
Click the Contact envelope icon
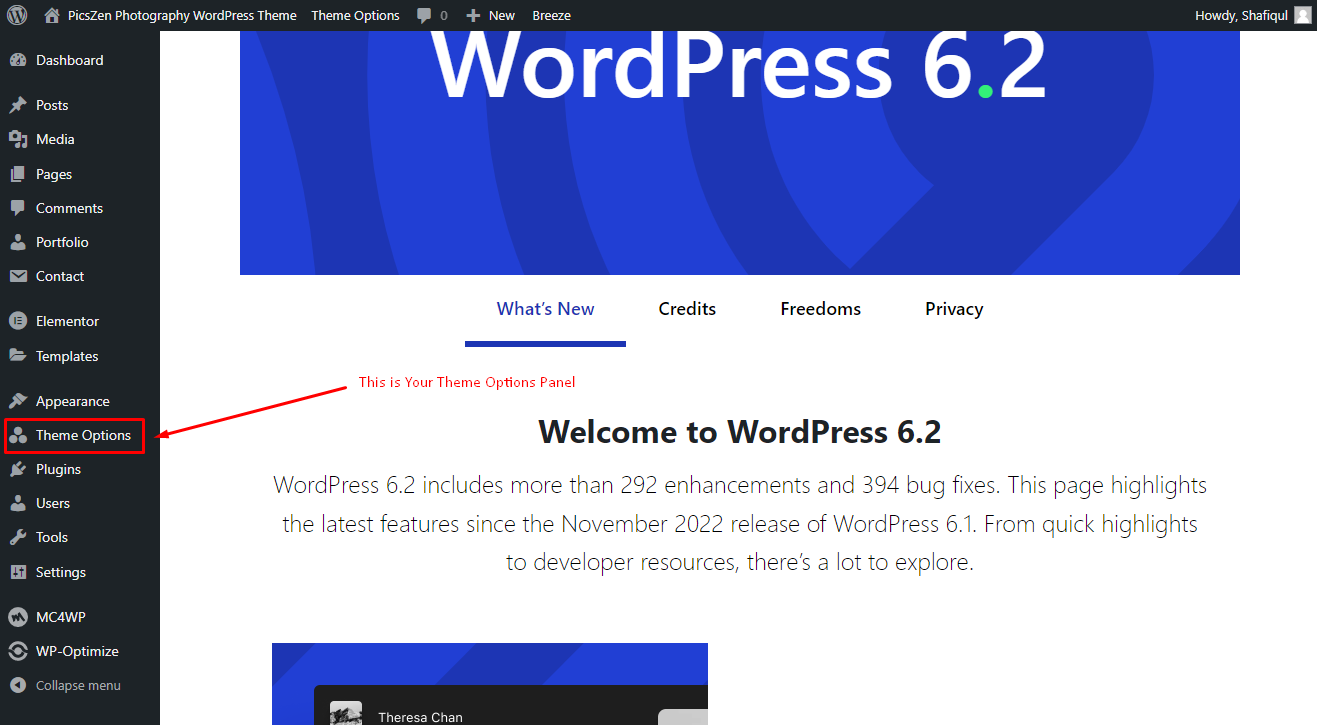point(18,276)
